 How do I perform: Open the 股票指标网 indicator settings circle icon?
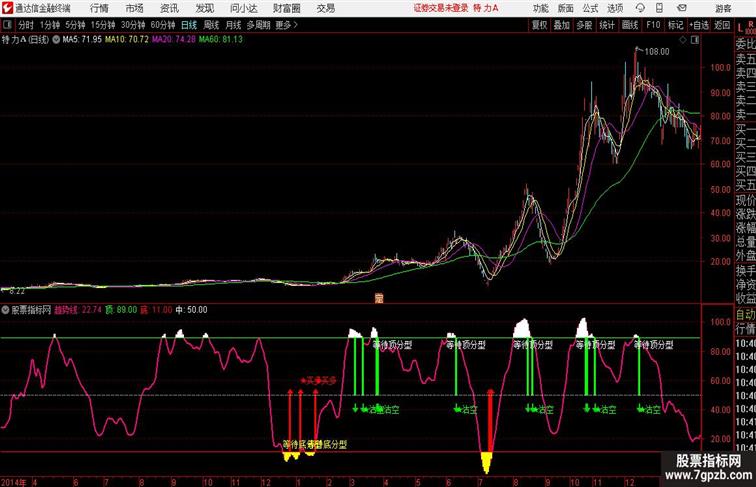point(5,310)
